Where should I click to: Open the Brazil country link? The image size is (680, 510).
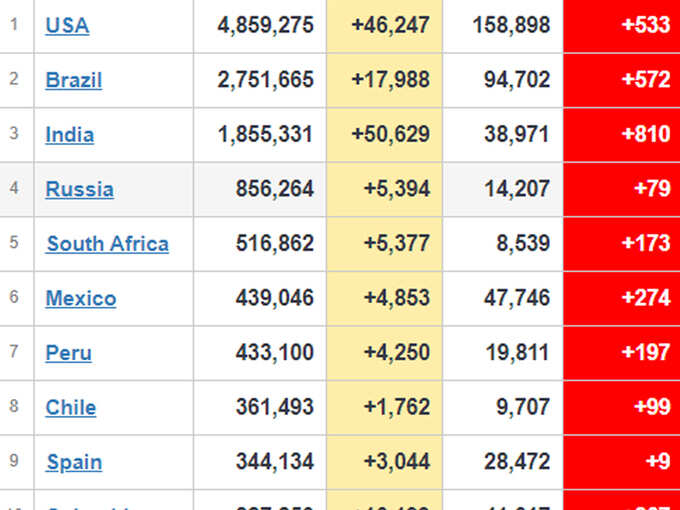[74, 80]
